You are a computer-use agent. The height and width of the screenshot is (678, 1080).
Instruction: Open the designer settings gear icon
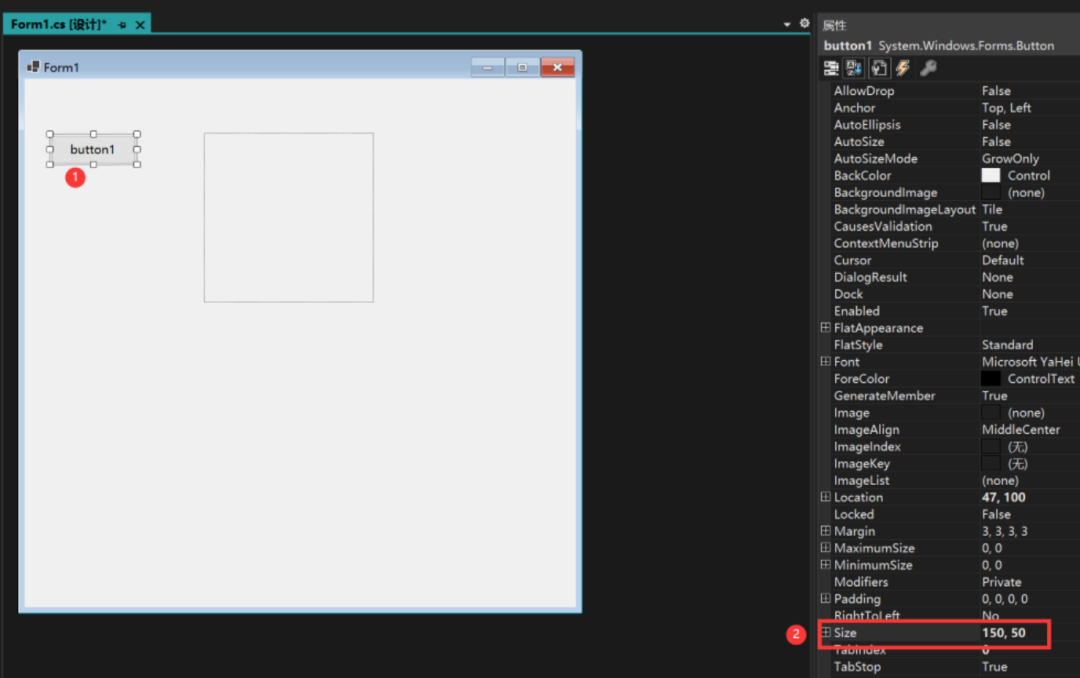(x=804, y=23)
